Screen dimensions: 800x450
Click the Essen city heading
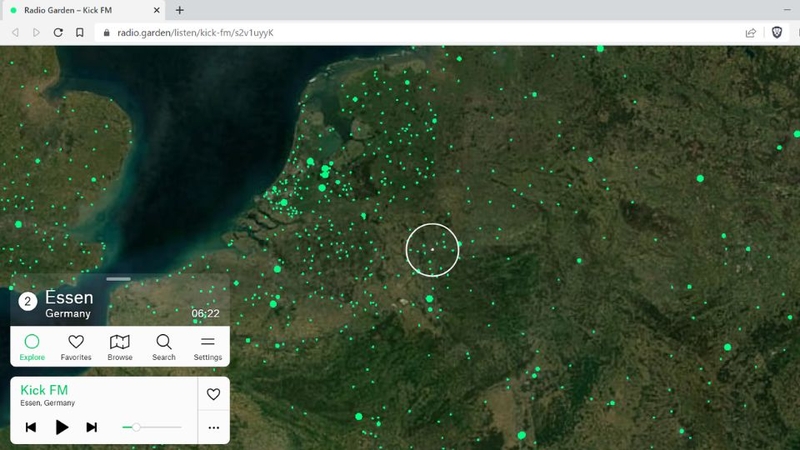tap(69, 297)
